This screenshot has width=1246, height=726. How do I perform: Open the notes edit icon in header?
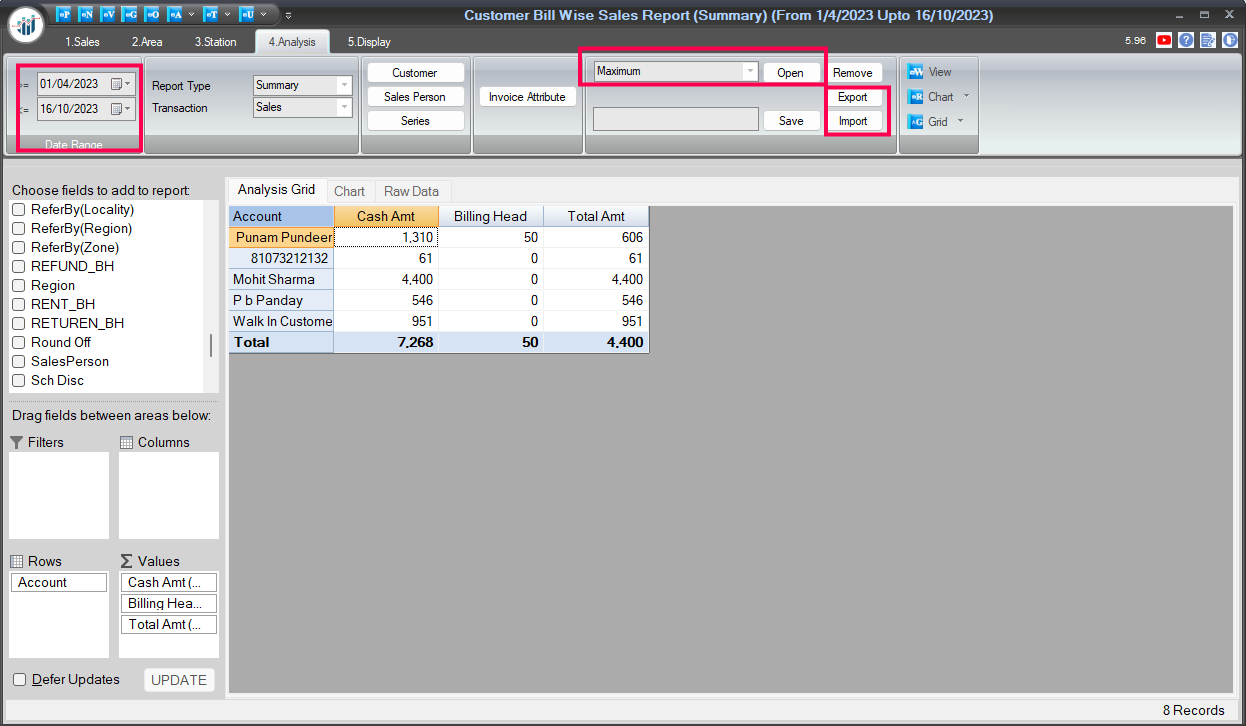[x=1208, y=41]
